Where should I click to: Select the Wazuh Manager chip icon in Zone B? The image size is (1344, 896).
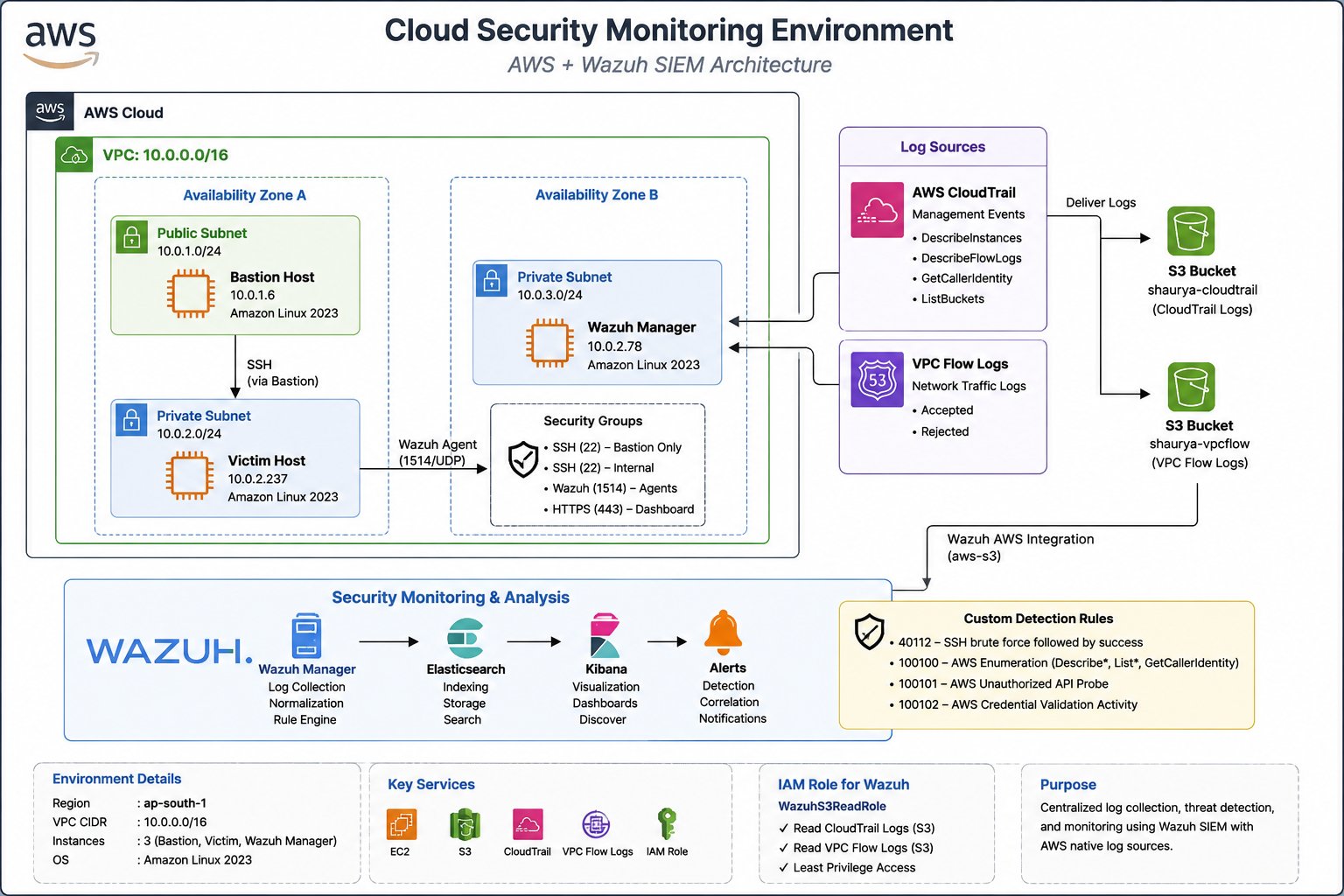tap(549, 343)
